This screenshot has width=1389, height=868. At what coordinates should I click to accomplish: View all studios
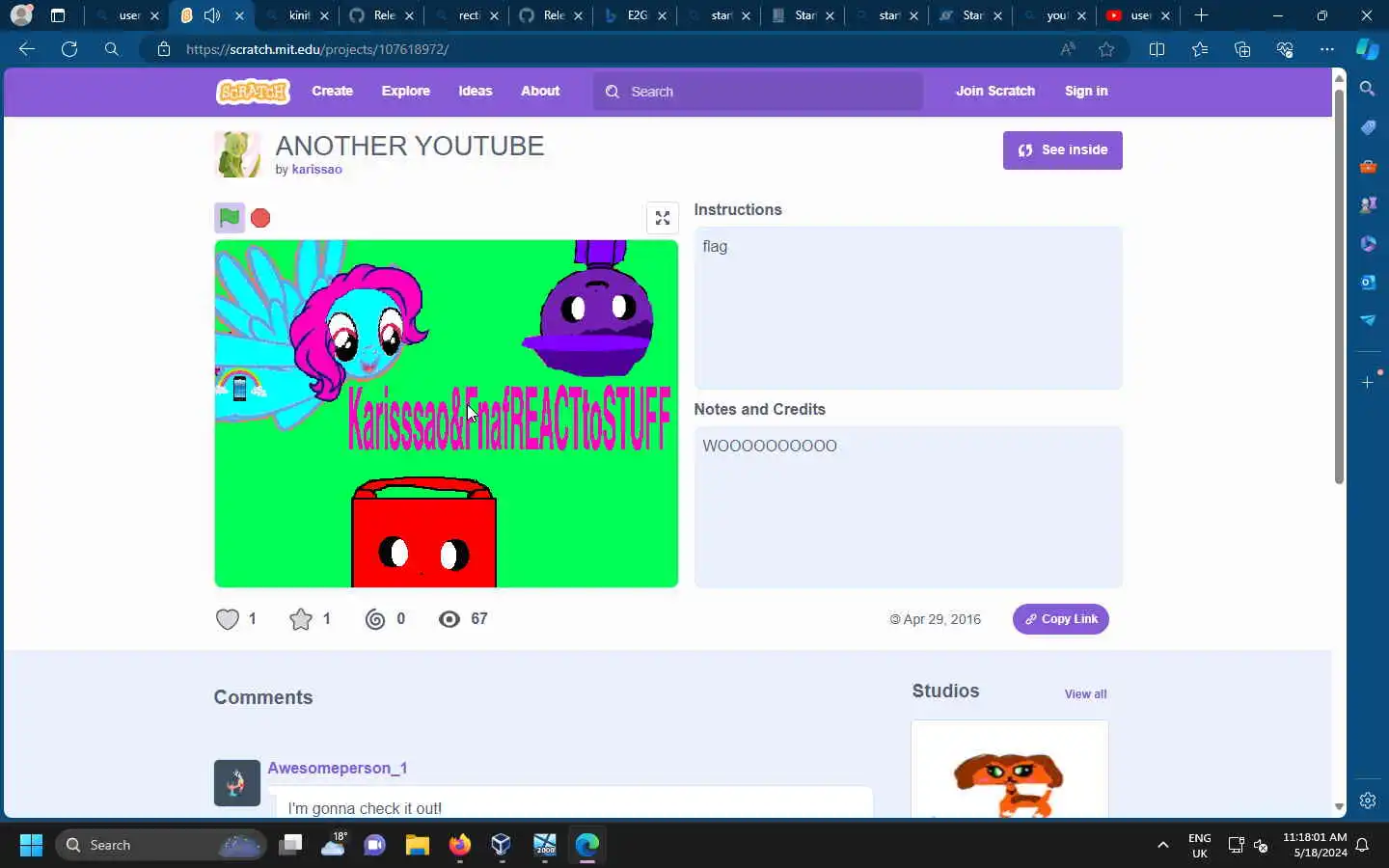click(x=1085, y=694)
